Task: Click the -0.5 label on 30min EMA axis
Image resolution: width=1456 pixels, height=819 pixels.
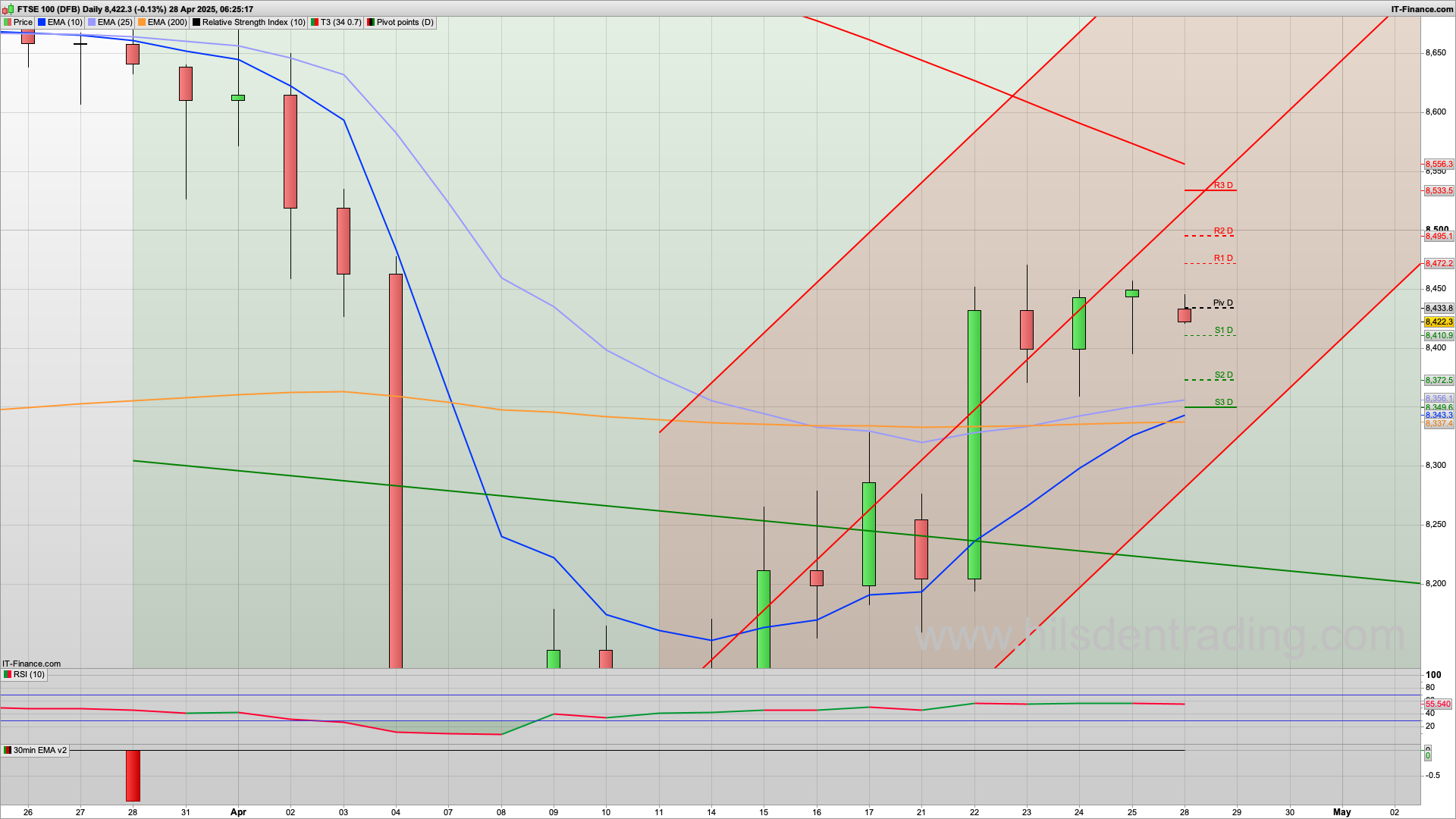Action: coord(1432,775)
